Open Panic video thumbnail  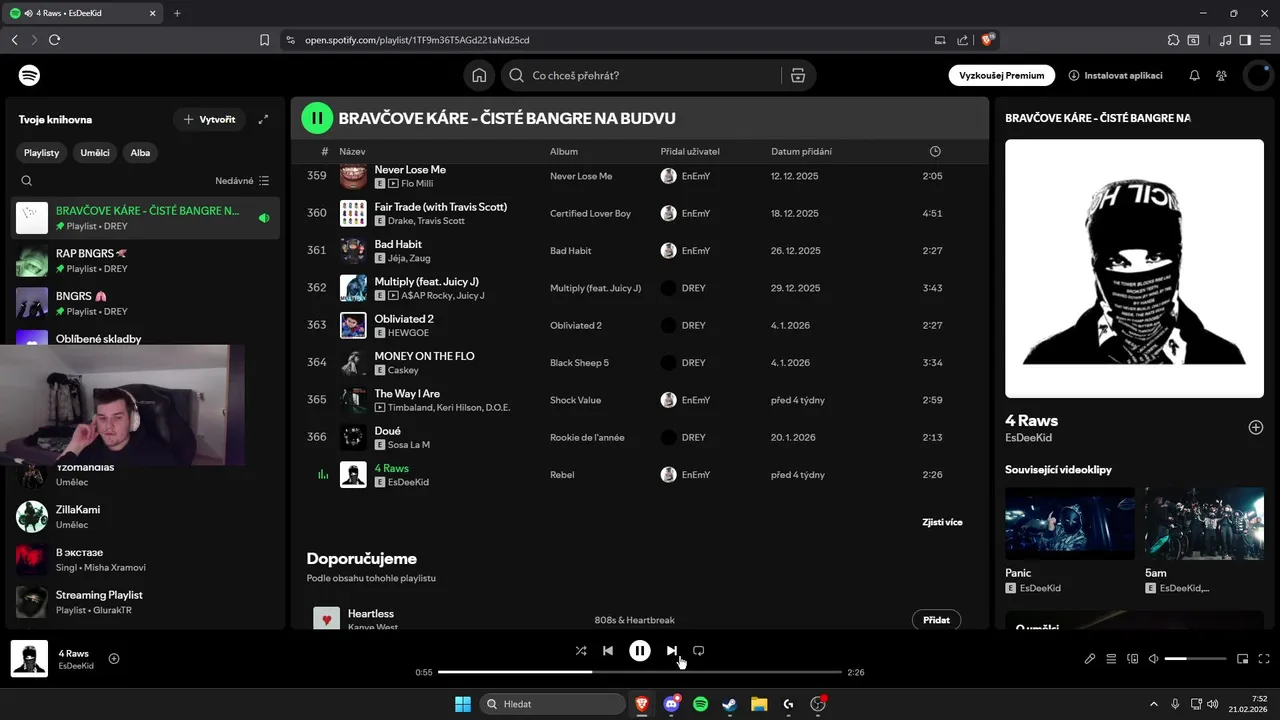[1070, 523]
